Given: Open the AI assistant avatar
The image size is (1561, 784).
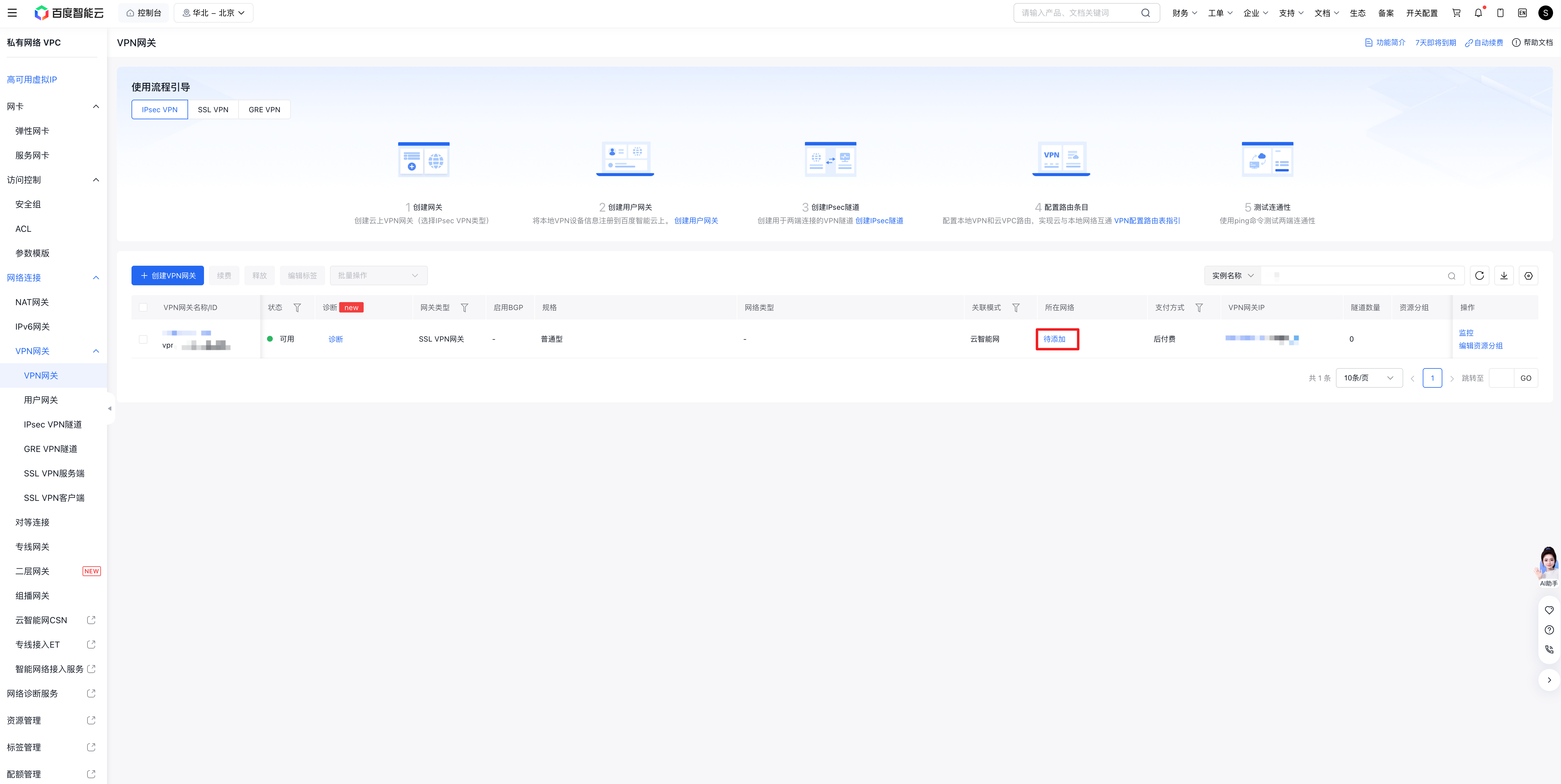Looking at the screenshot, I should click(x=1548, y=564).
